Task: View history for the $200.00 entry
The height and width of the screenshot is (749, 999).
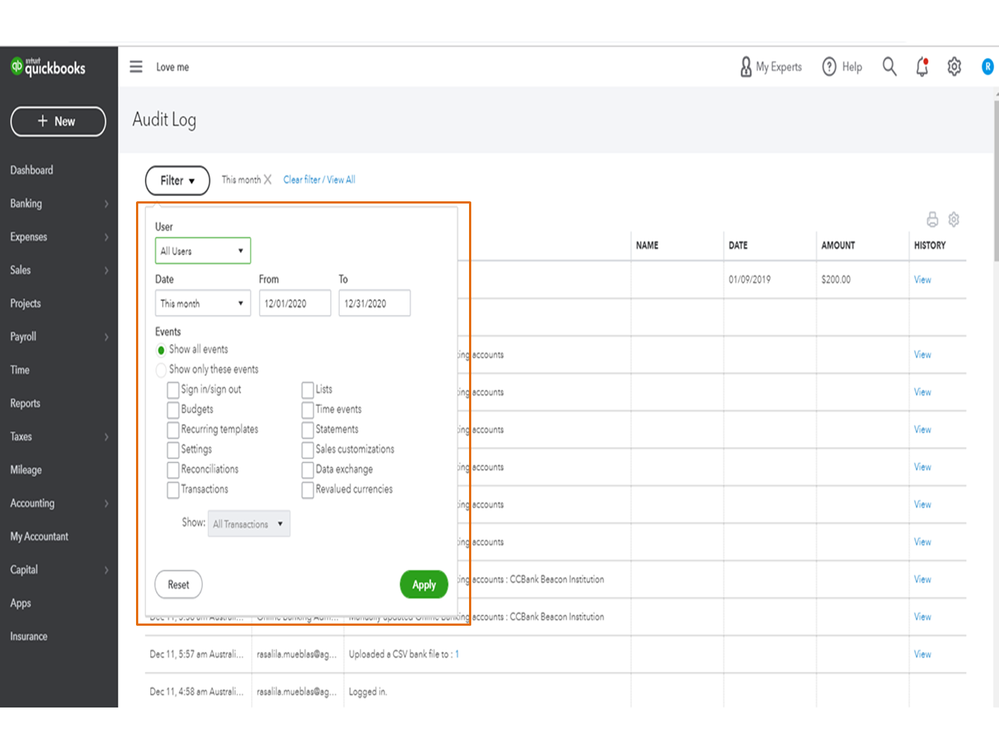Action: click(x=922, y=280)
